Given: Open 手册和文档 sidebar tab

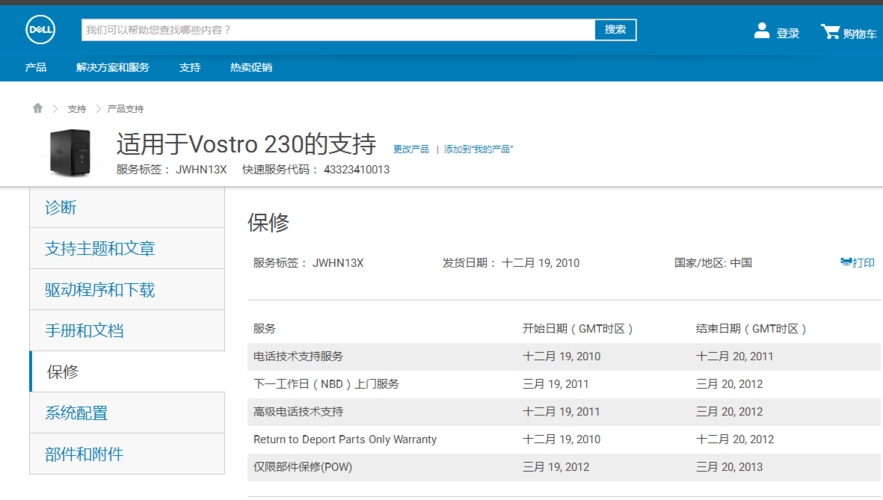Looking at the screenshot, I should click(84, 330).
